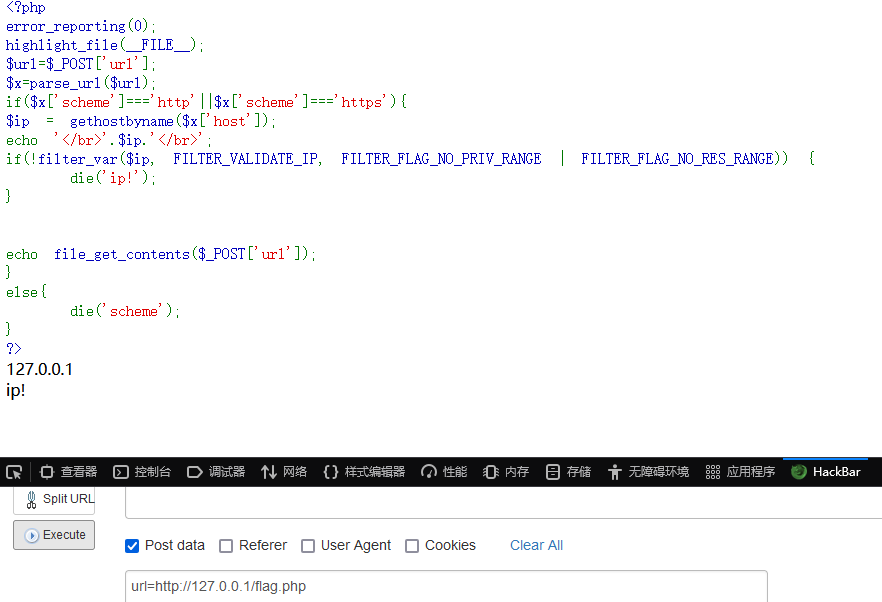This screenshot has height=602, width=882.
Task: Enable the Cookies checkbox
Action: [412, 546]
